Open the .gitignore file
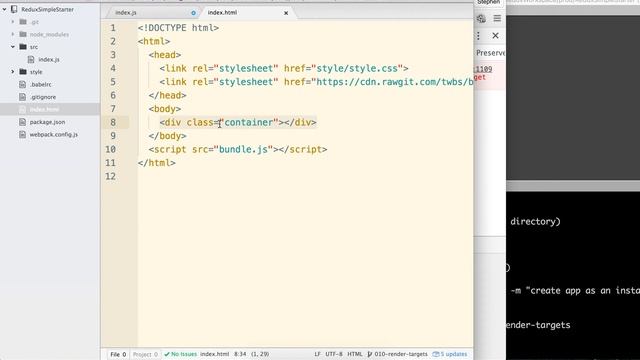Image resolution: width=640 pixels, height=360 pixels. (x=43, y=97)
